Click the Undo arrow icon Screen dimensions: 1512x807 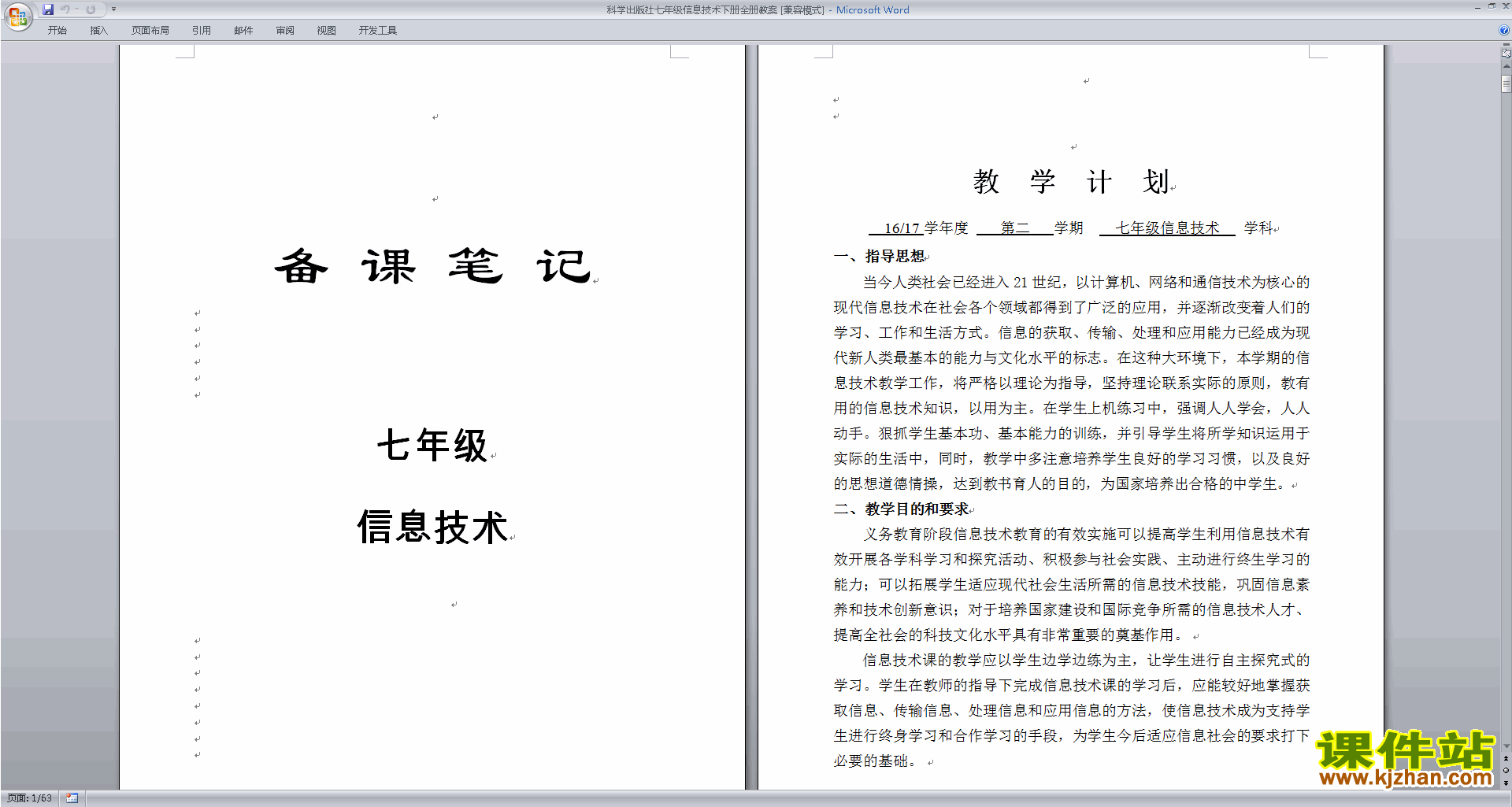click(x=65, y=9)
